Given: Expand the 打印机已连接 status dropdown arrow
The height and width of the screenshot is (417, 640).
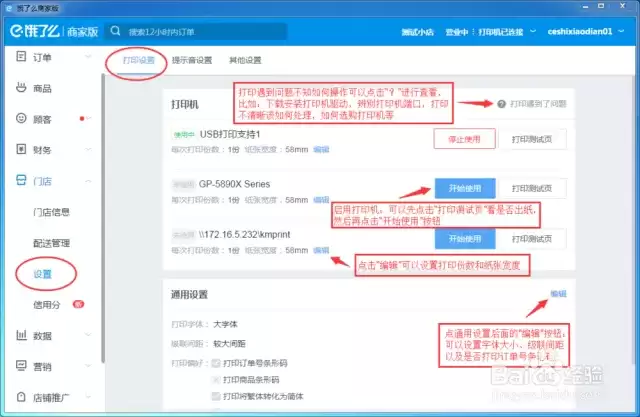Looking at the screenshot, I should (x=533, y=31).
